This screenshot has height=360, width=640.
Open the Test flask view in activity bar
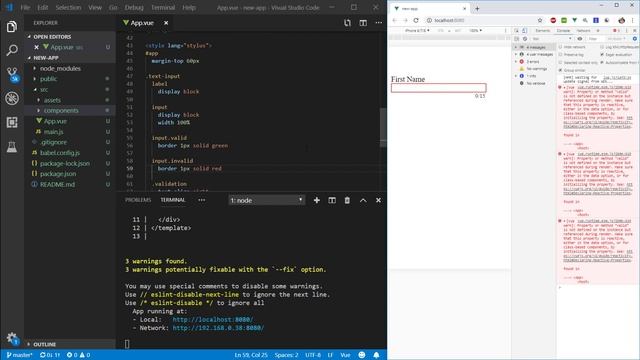[12, 147]
